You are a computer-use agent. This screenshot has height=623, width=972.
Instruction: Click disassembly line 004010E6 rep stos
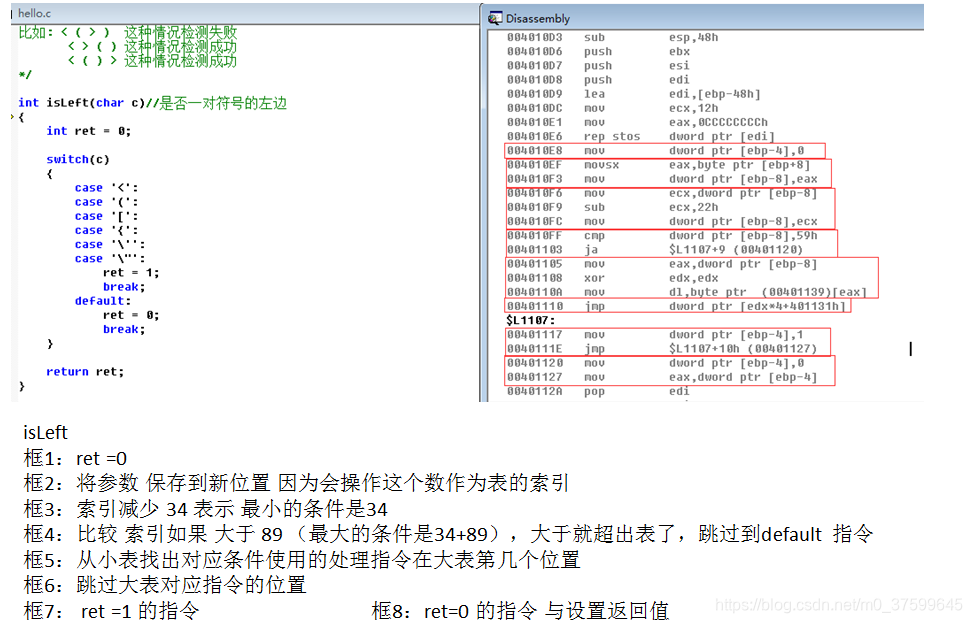tap(641, 137)
